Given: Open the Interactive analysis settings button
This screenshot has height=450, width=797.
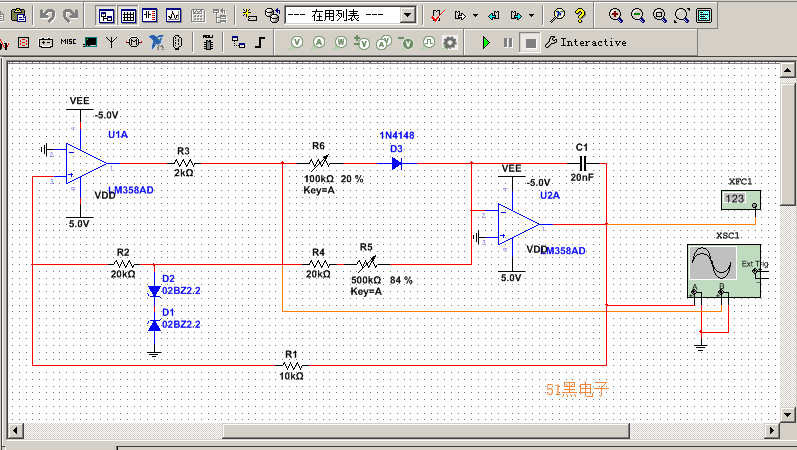Looking at the screenshot, I should 586,43.
